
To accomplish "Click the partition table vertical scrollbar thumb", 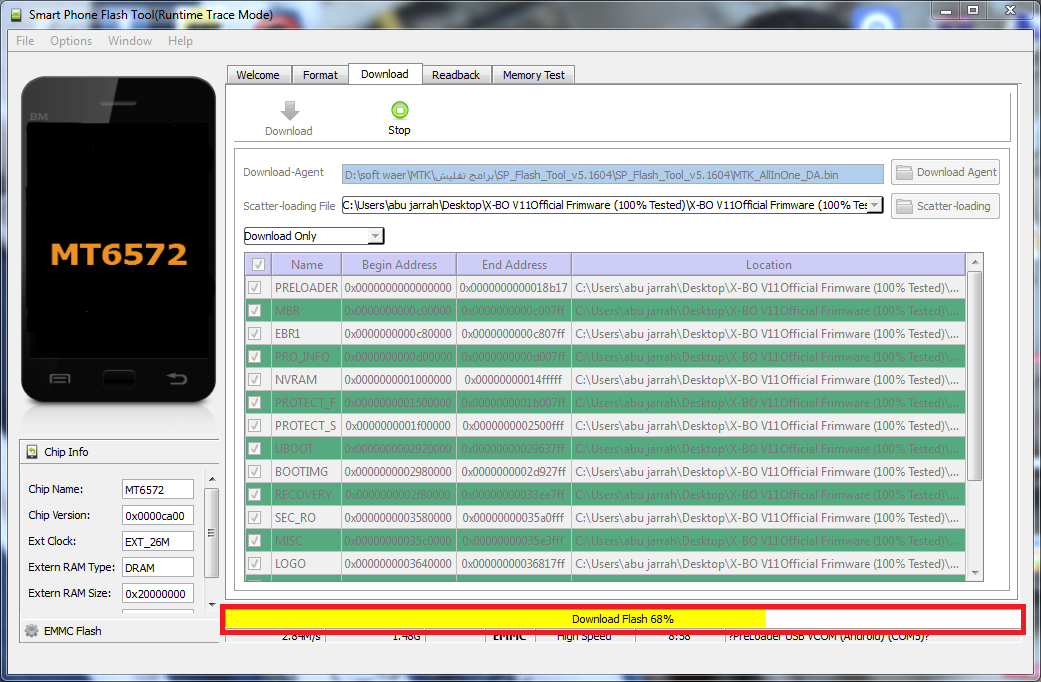I will click(975, 376).
